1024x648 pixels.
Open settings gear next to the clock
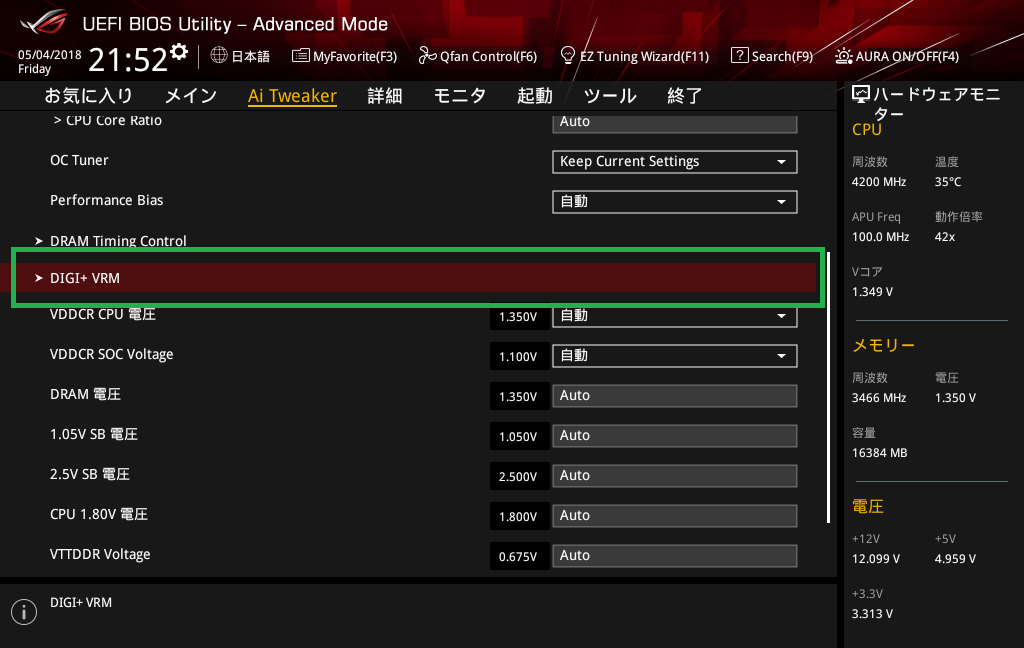coord(179,51)
